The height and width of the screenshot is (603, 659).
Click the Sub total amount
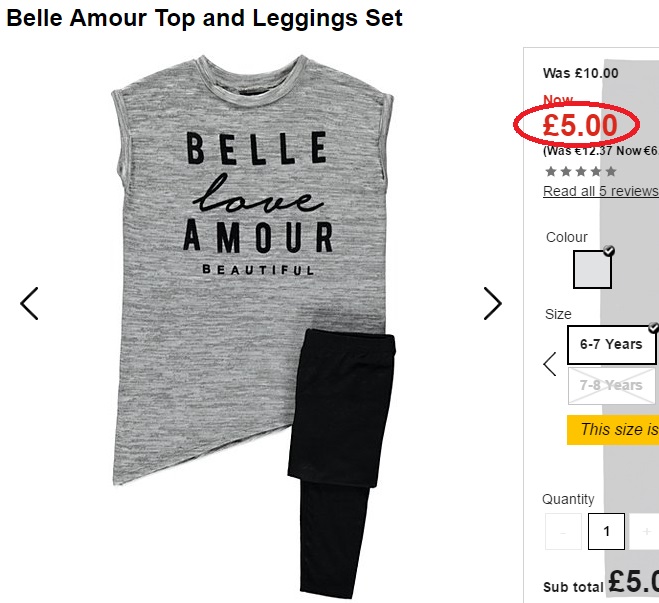click(633, 582)
